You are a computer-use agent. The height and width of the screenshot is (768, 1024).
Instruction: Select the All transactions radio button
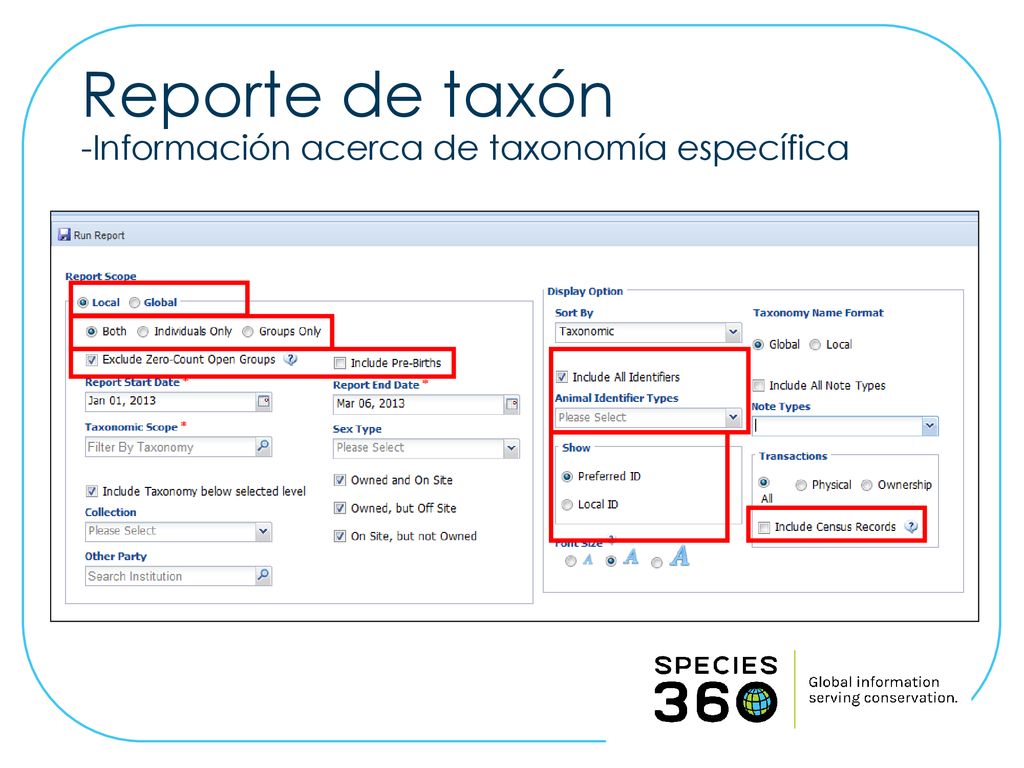coord(763,483)
